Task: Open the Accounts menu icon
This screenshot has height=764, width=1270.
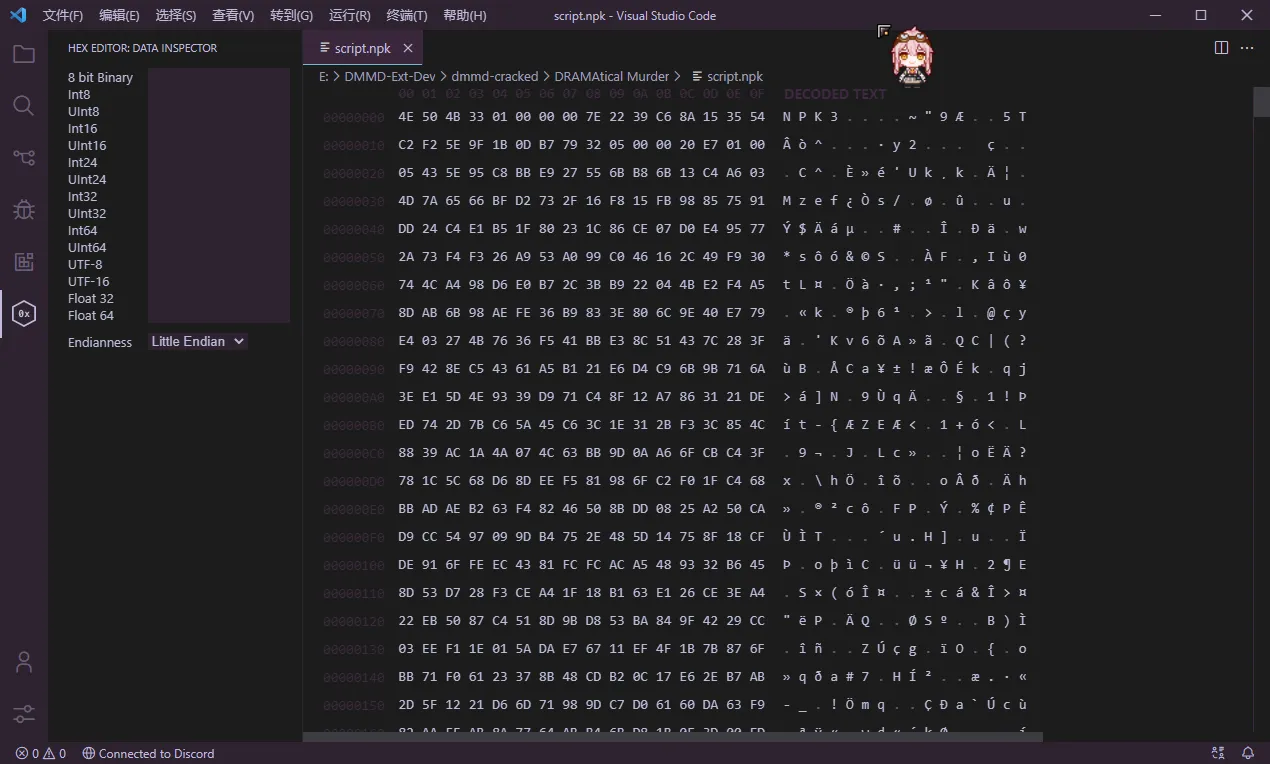Action: 24,662
